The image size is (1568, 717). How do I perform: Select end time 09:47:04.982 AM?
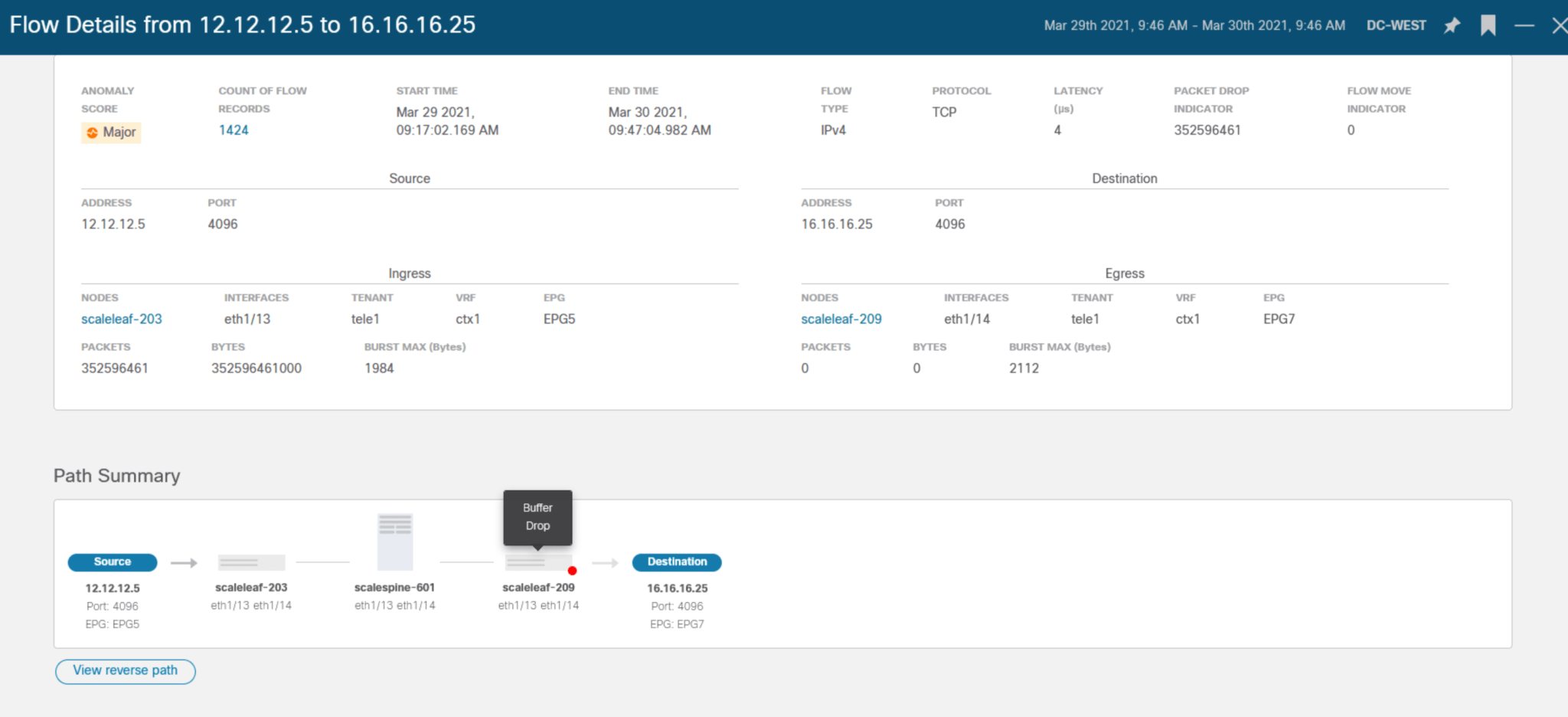[660, 130]
